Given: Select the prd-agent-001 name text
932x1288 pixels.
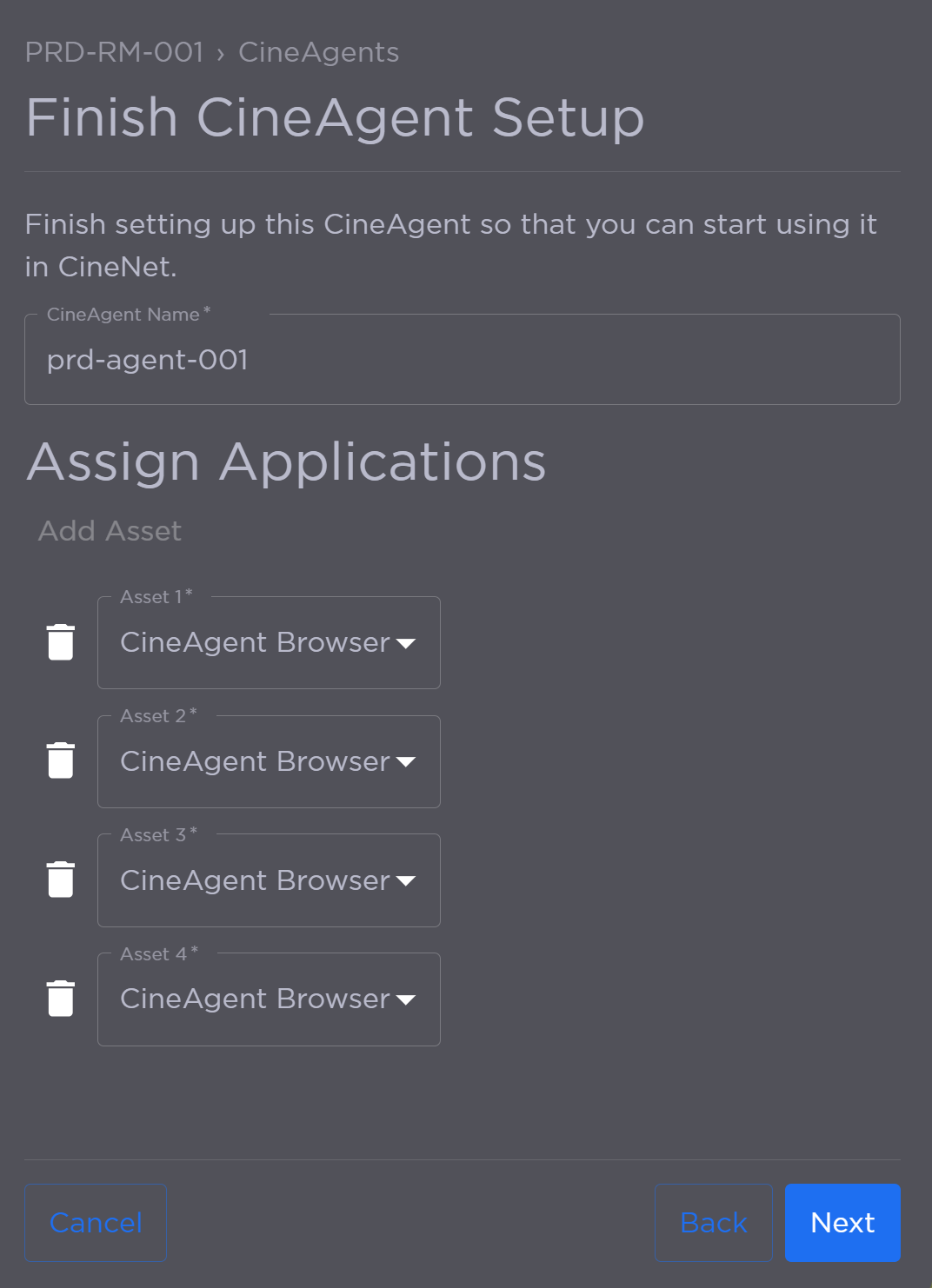Looking at the screenshot, I should pos(148,360).
